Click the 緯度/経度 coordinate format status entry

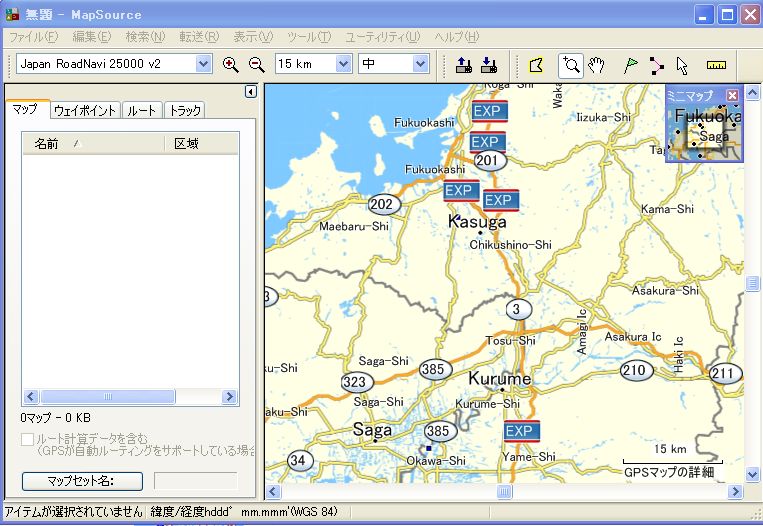point(244,512)
